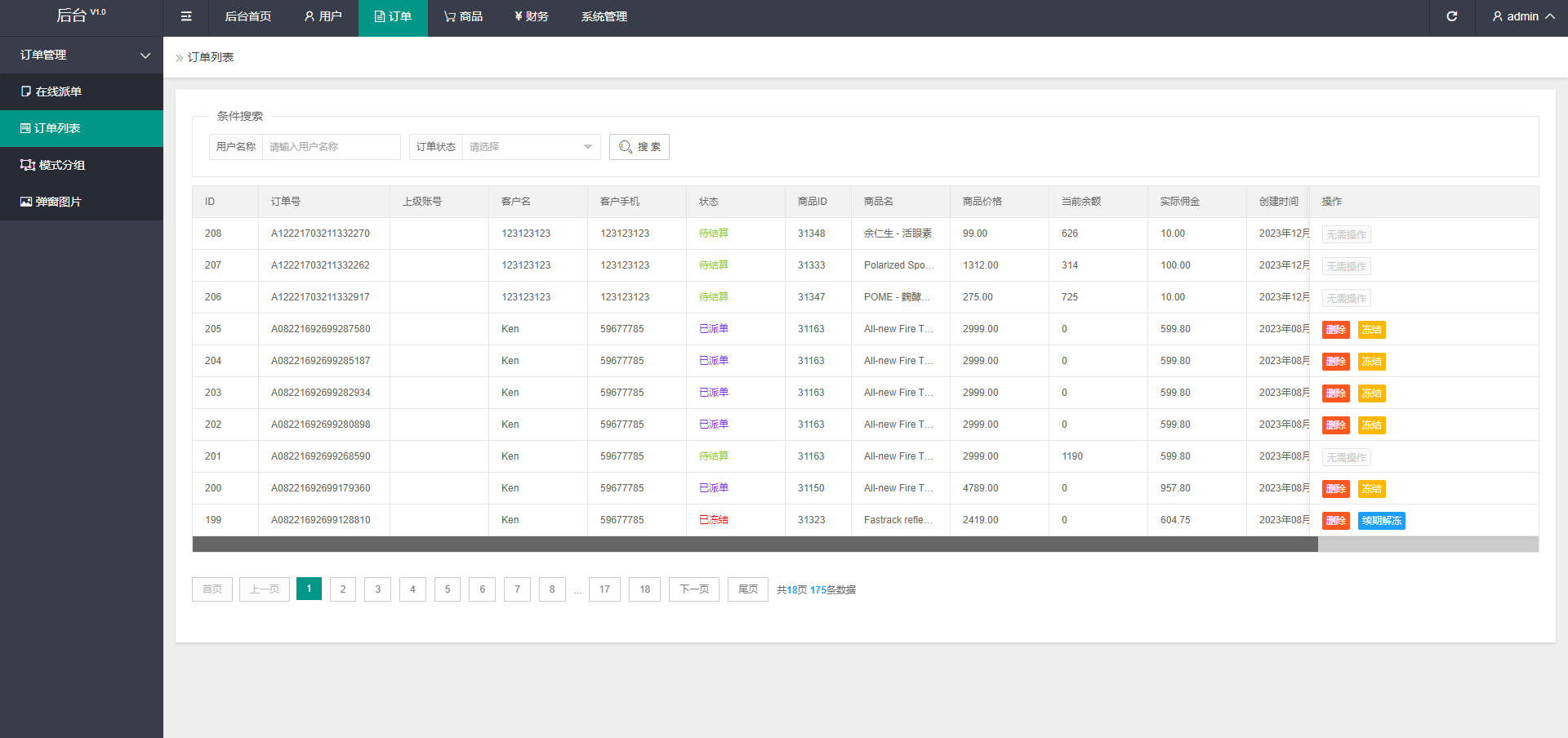Expand the 订单状态 dropdown
This screenshot has height=738, width=1568.
coord(531,147)
